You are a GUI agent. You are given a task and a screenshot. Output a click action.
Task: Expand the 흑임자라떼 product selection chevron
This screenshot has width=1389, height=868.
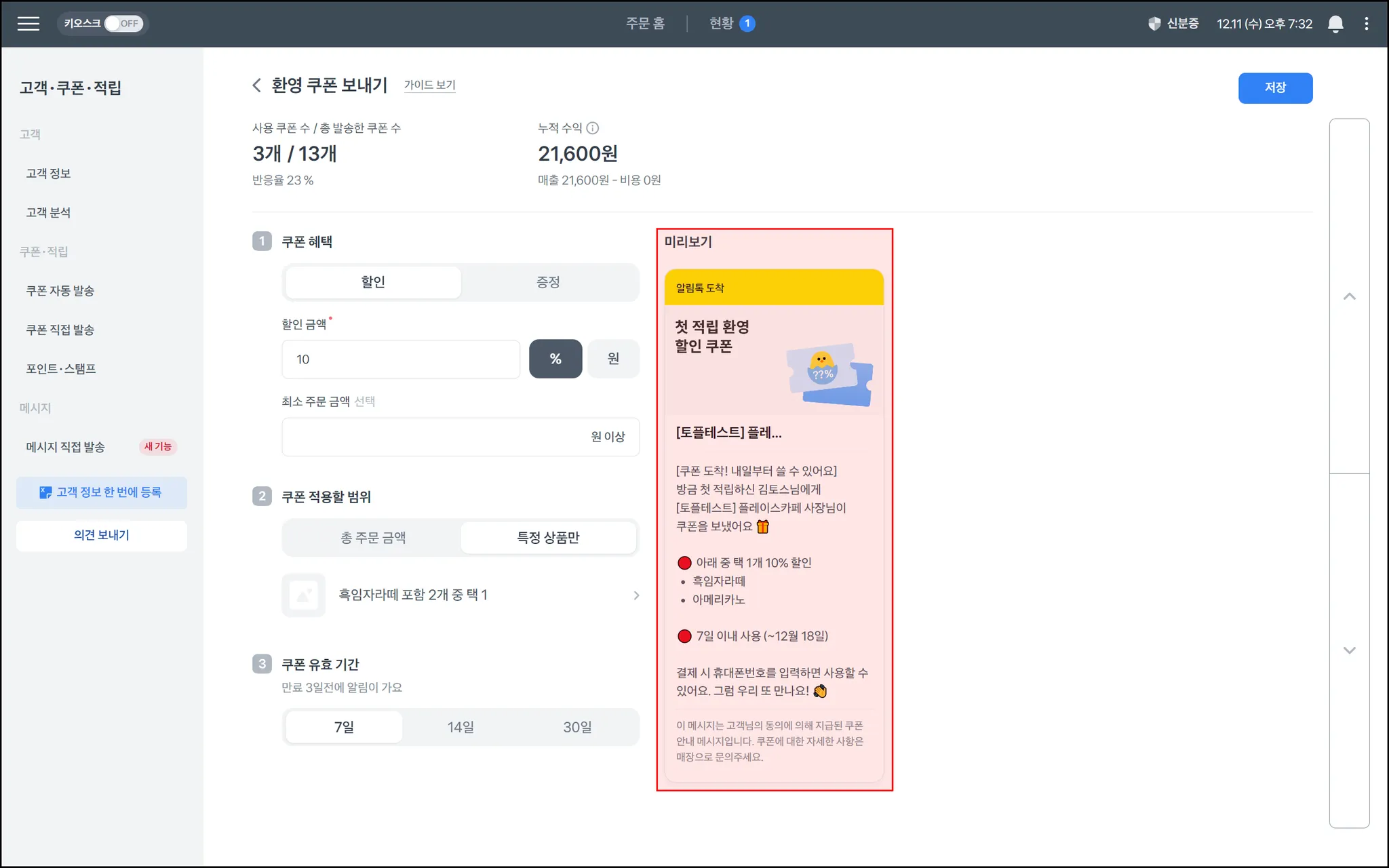635,595
